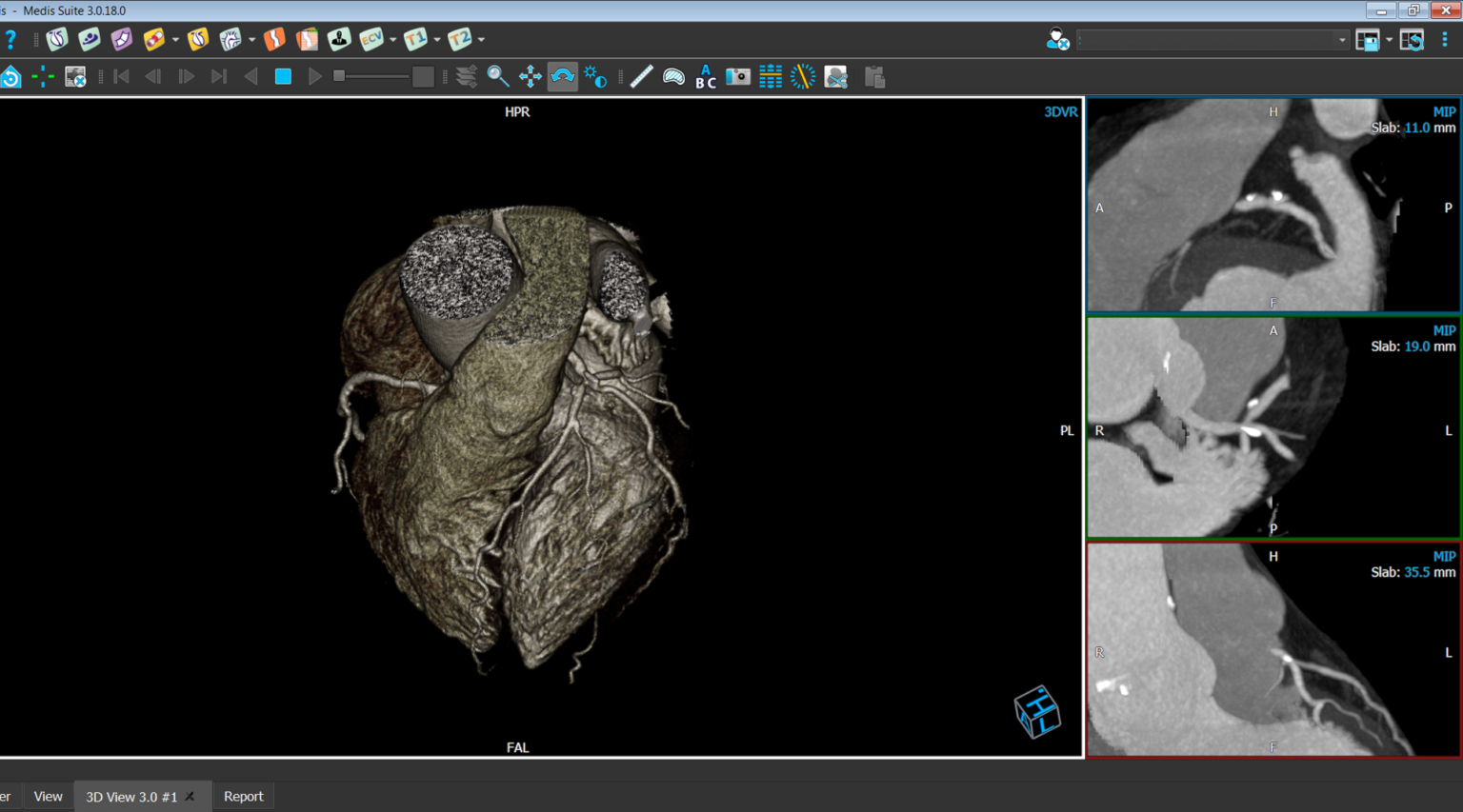This screenshot has width=1463, height=812.
Task: Toggle window width and level brightness tool
Action: click(x=595, y=77)
